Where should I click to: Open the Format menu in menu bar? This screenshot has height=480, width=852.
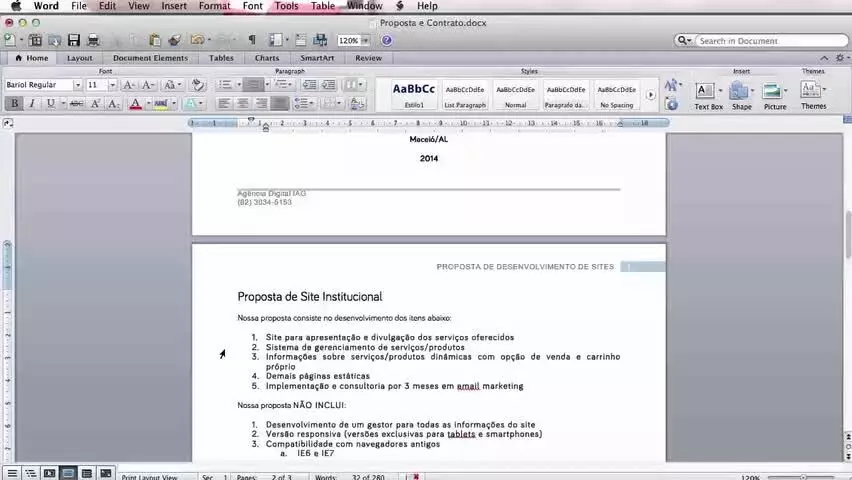(214, 6)
